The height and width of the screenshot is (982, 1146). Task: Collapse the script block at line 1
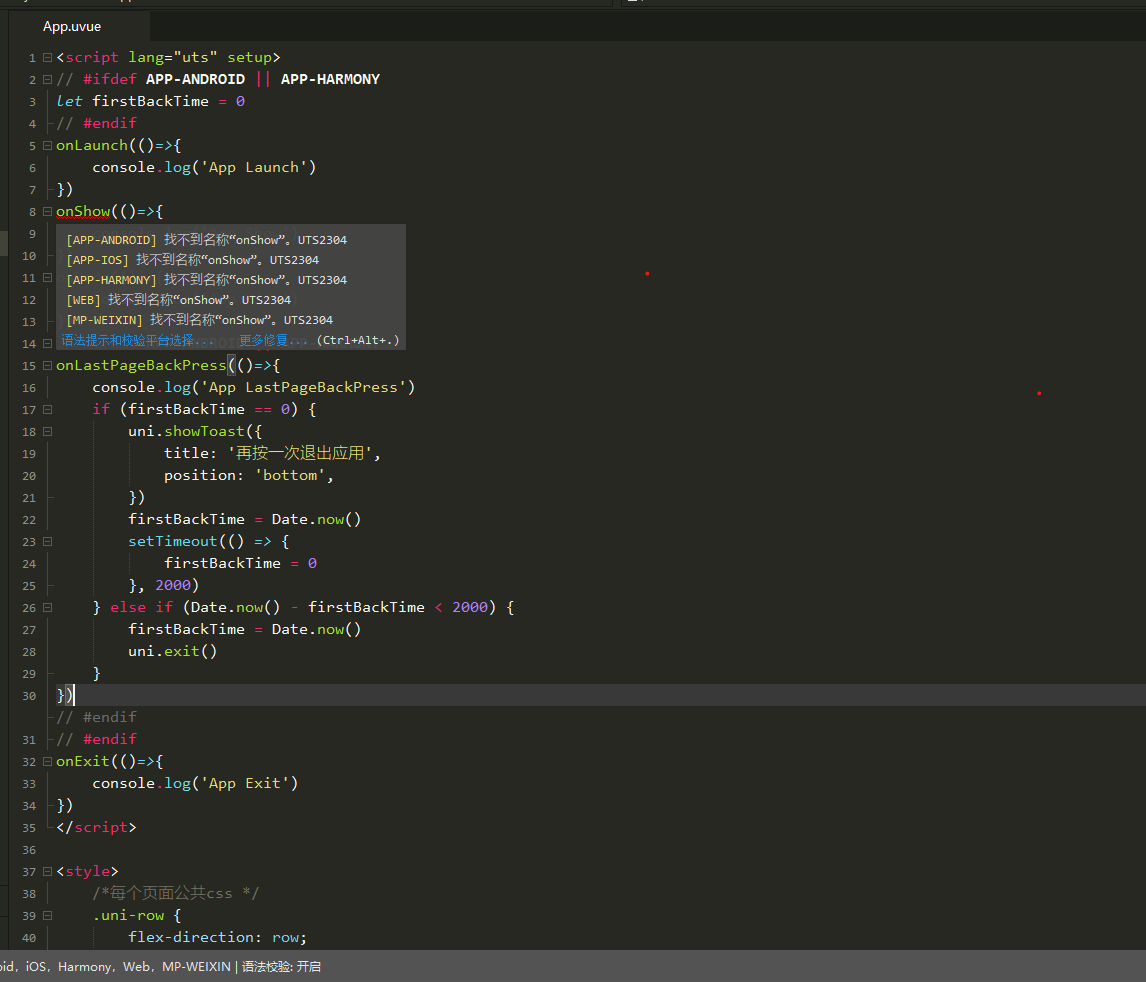tap(48, 57)
